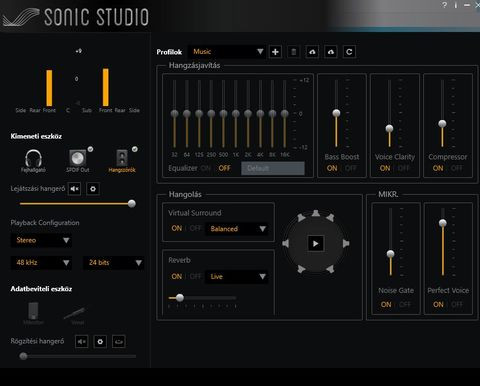Click the Compressor slider handle

pyautogui.click(x=442, y=124)
